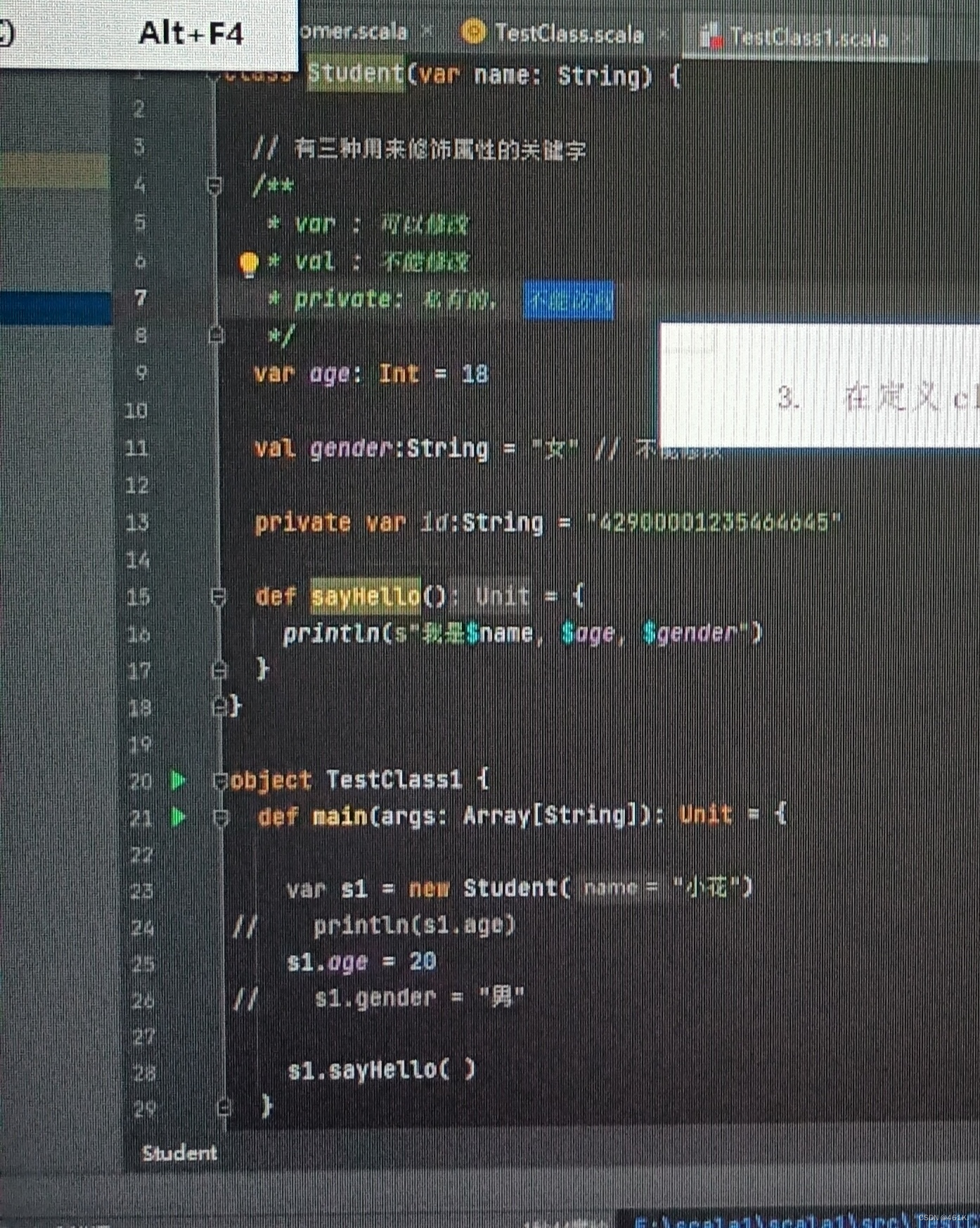Switch to the TestClass1.scala tab
This screenshot has height=1228, width=980.
808,37
